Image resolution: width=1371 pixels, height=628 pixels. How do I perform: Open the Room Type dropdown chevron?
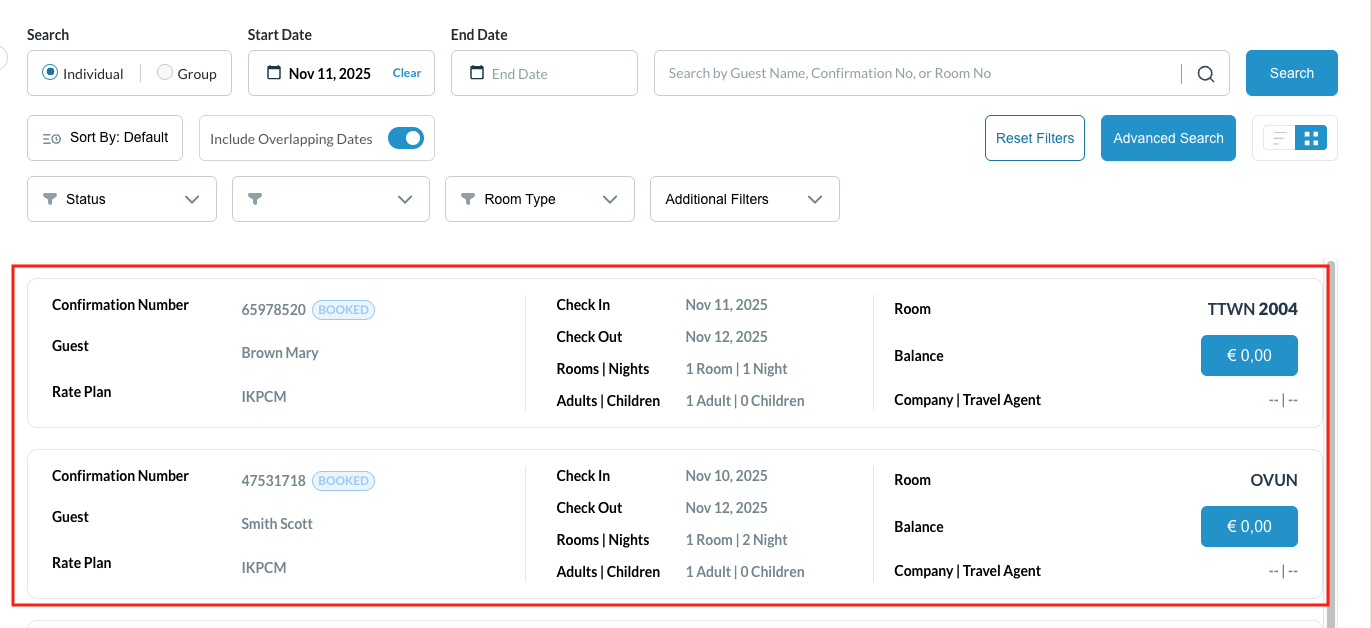pos(610,199)
